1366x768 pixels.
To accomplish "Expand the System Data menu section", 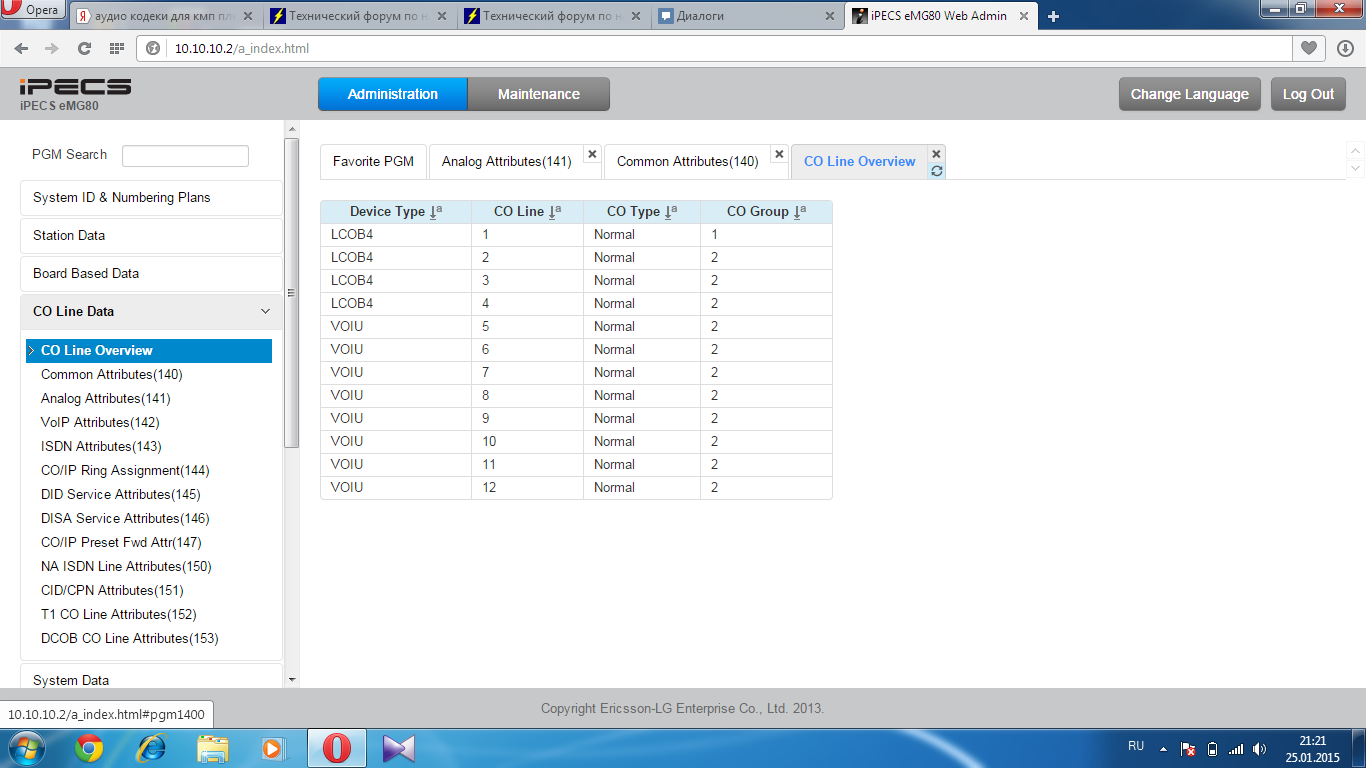I will [x=151, y=680].
